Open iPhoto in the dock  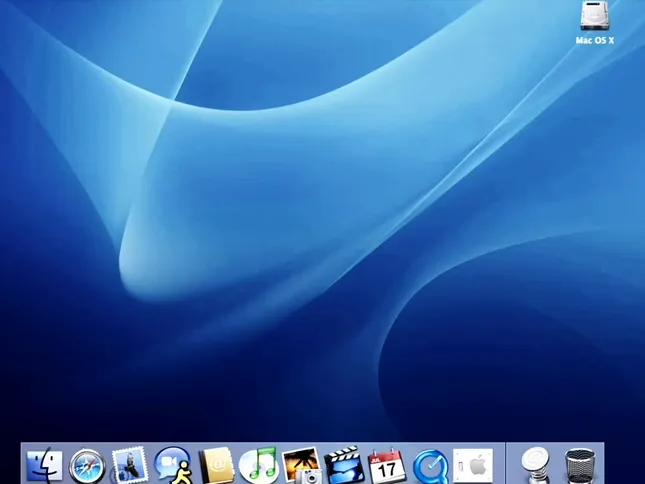pos(301,465)
